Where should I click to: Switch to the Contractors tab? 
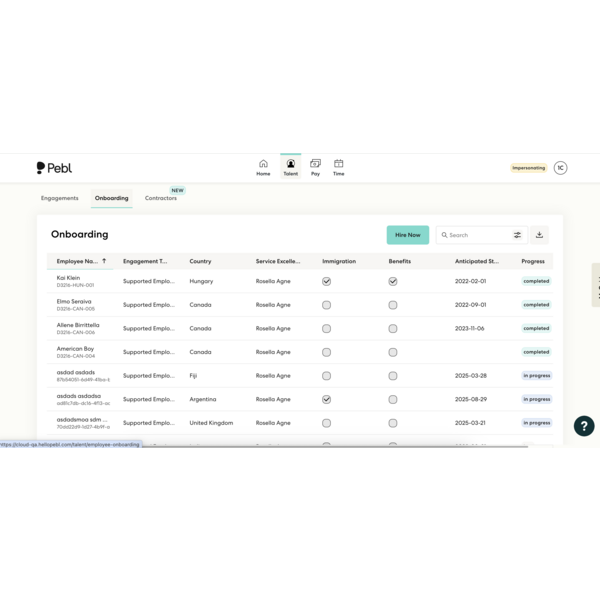coord(160,198)
